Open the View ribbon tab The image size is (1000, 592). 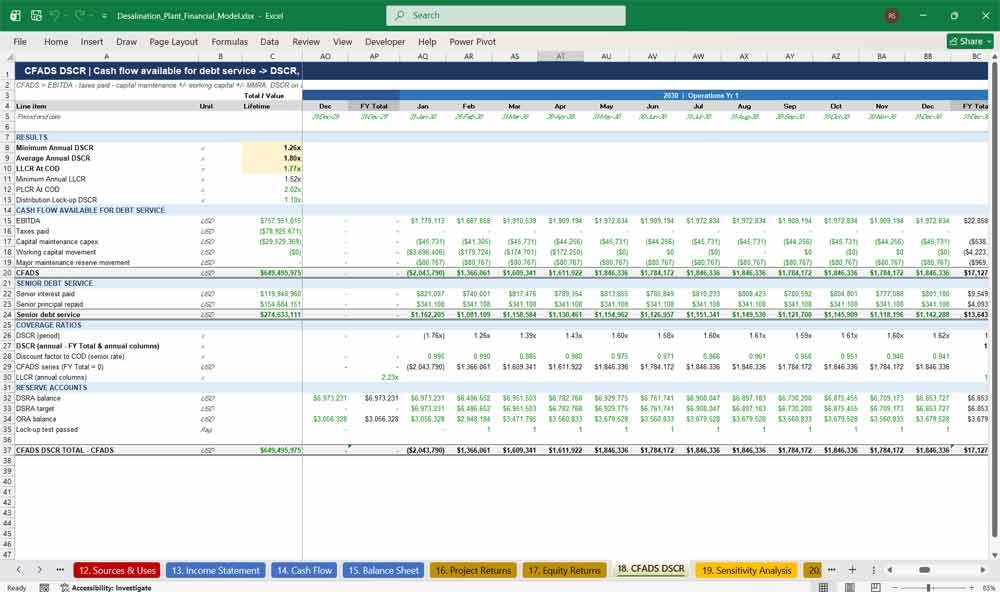[342, 41]
